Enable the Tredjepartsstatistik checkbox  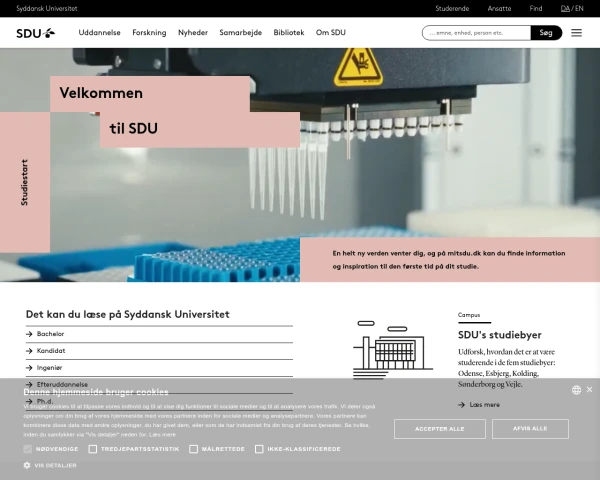93,449
